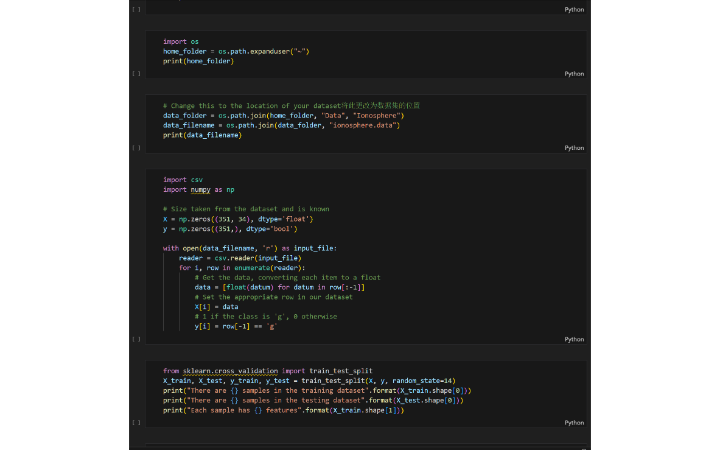720x450 pixels.
Task: Click the line 'import os'
Action: [181, 41]
